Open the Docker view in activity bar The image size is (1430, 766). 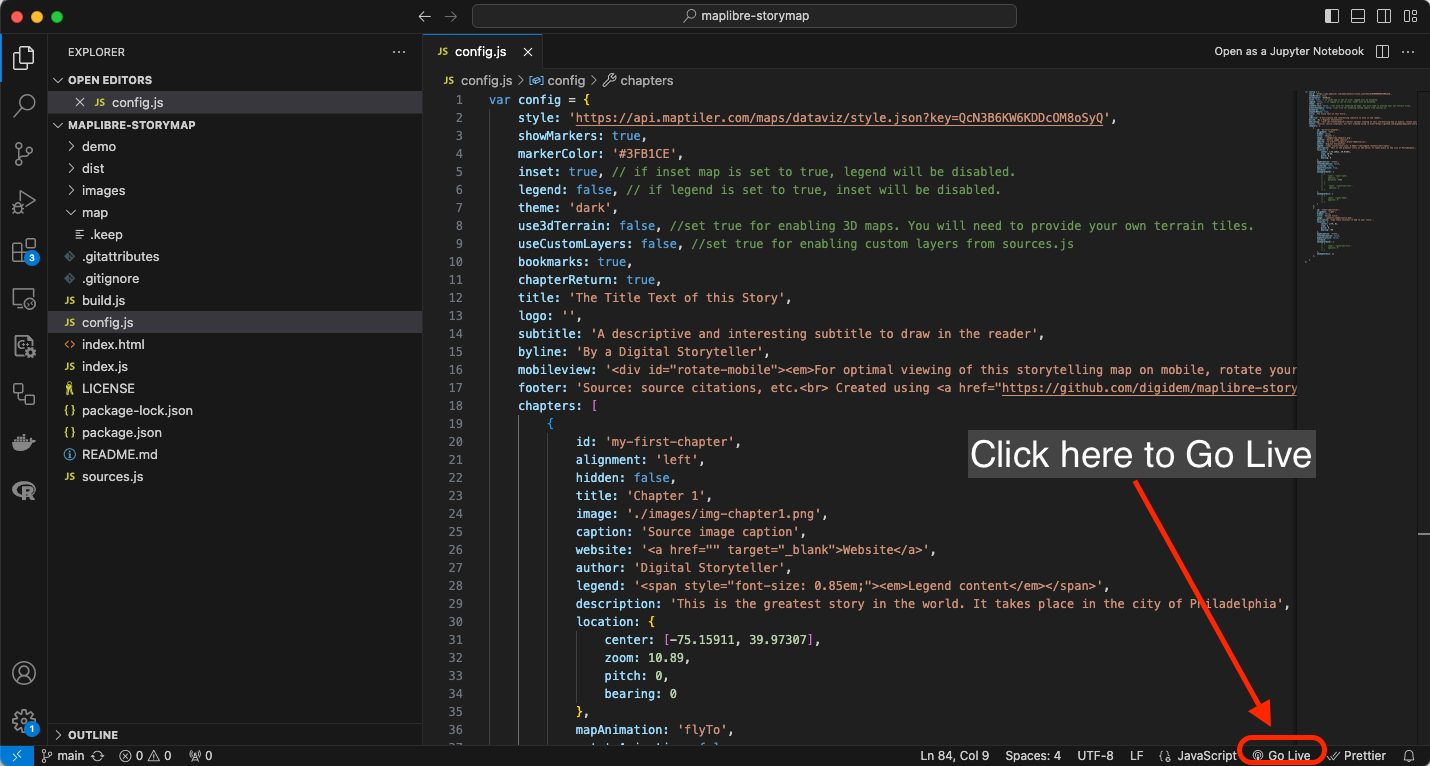pyautogui.click(x=24, y=442)
